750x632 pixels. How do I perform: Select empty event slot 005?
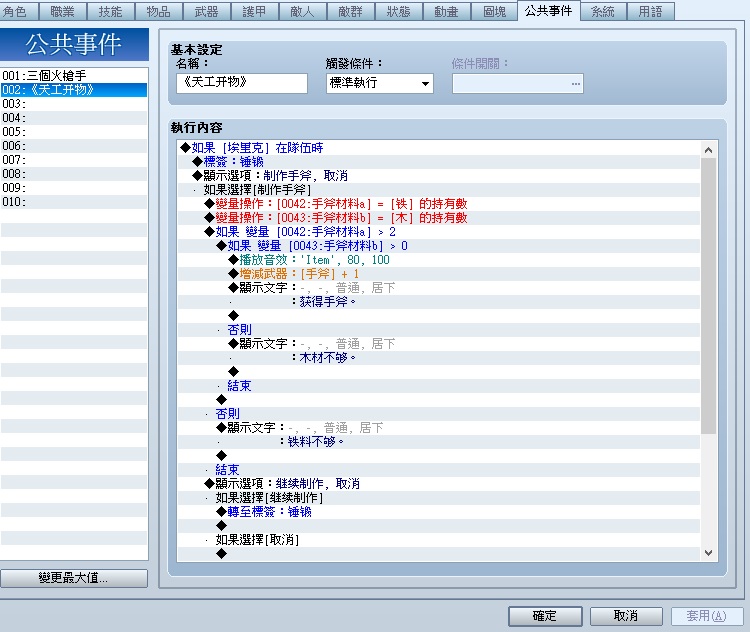[x=74, y=132]
